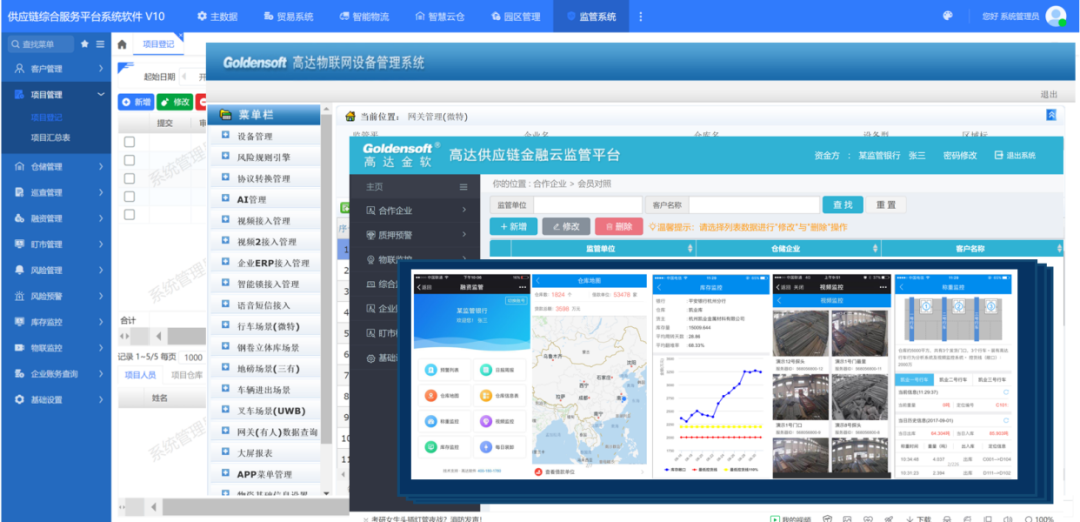Tick the fifth row checkbox in project table
1080x522 pixels.
coord(129,214)
